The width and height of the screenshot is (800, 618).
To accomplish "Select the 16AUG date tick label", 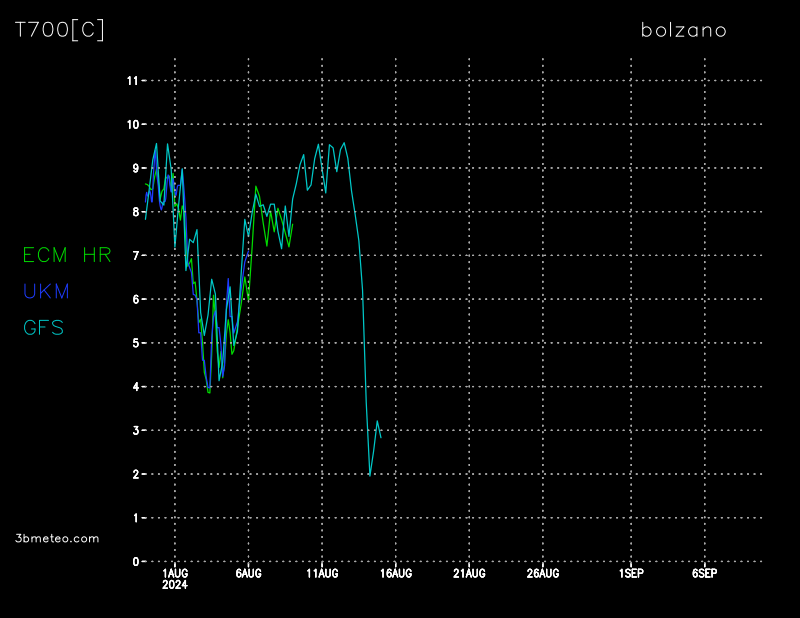I will (x=396, y=574).
